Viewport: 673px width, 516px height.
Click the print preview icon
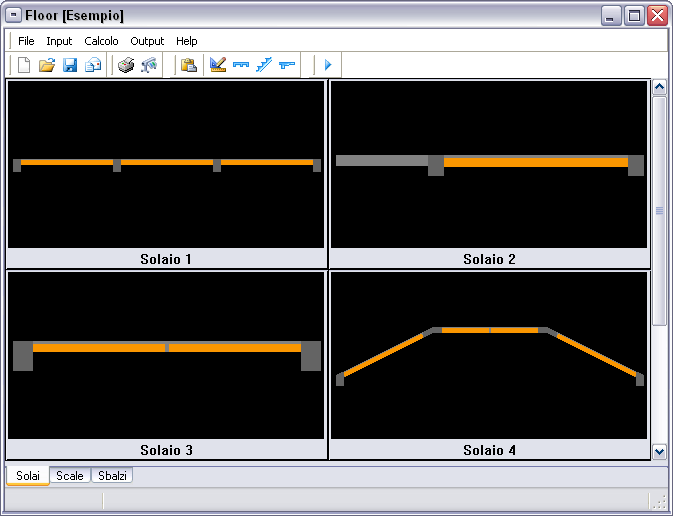(x=149, y=66)
